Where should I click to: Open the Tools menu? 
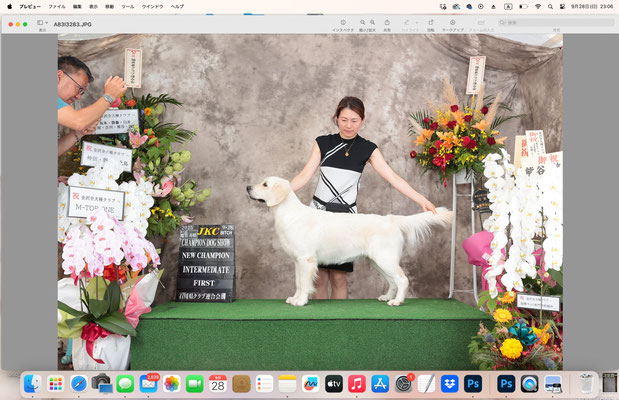click(128, 6)
